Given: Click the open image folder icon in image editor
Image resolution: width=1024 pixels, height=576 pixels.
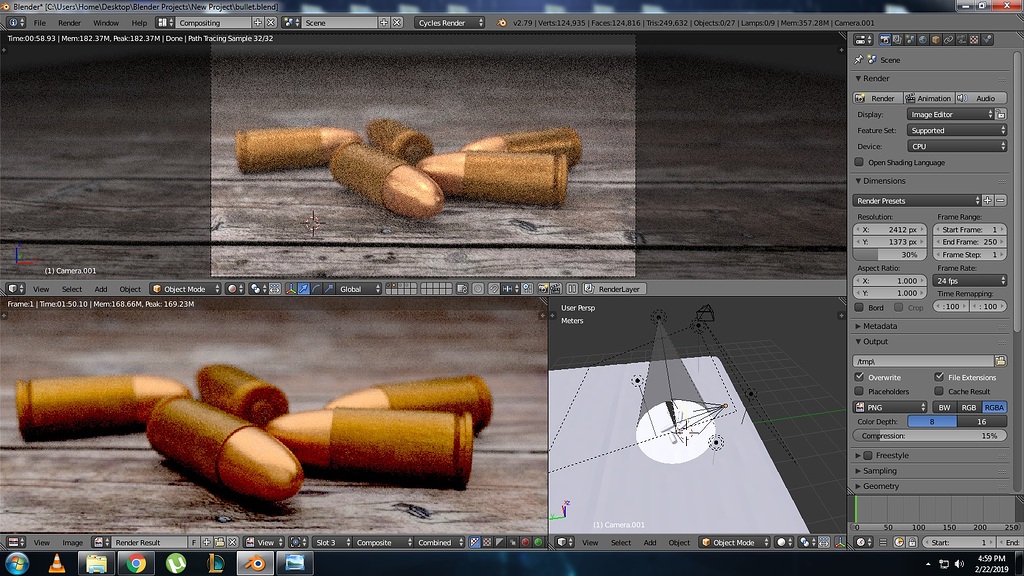Looking at the screenshot, I should click(x=219, y=542).
